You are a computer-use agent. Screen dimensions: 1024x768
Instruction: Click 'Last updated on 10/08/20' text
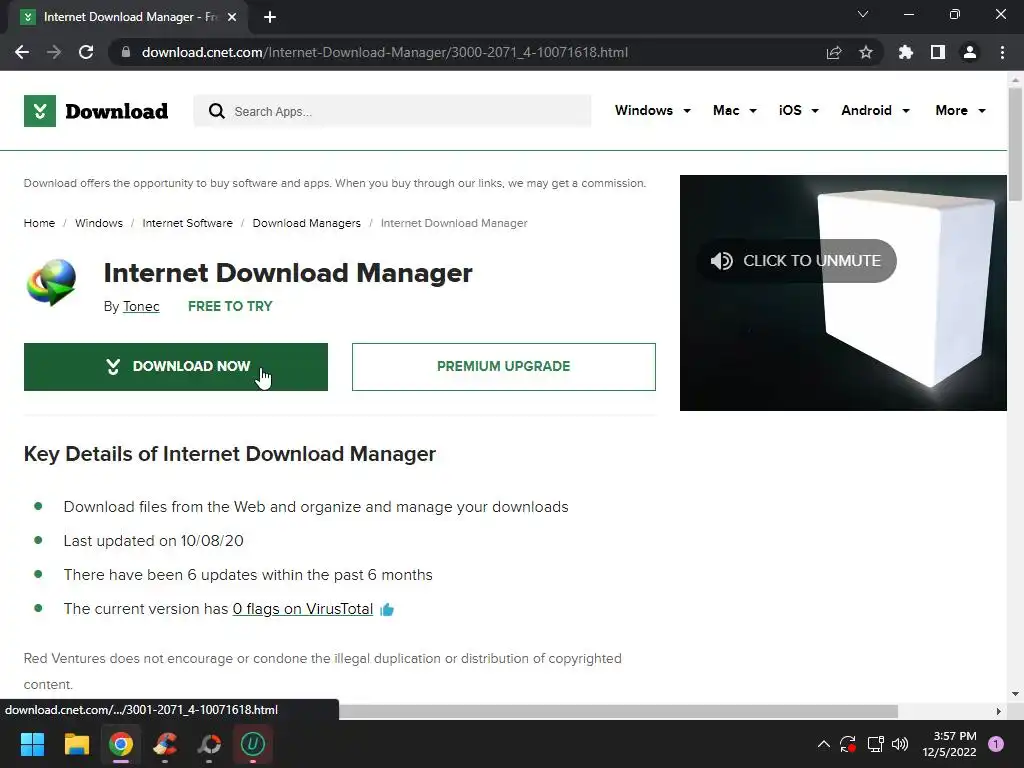[x=153, y=541]
